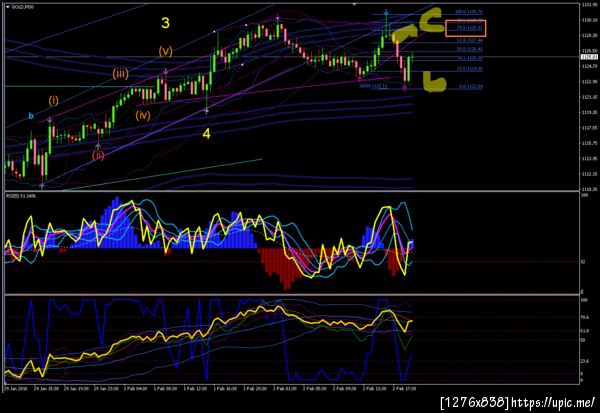600x413 pixels.
Task: Select the orange wave label (v)
Action: (165, 51)
